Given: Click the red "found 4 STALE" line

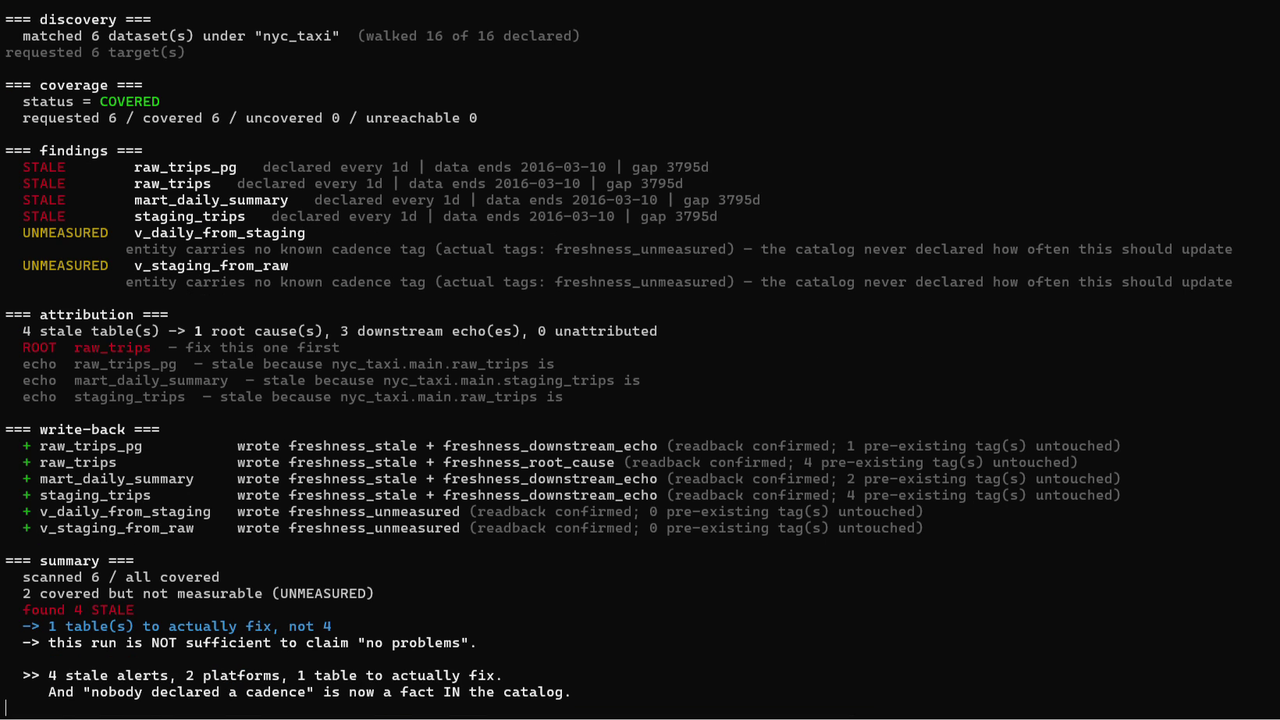Looking at the screenshot, I should [x=78, y=610].
